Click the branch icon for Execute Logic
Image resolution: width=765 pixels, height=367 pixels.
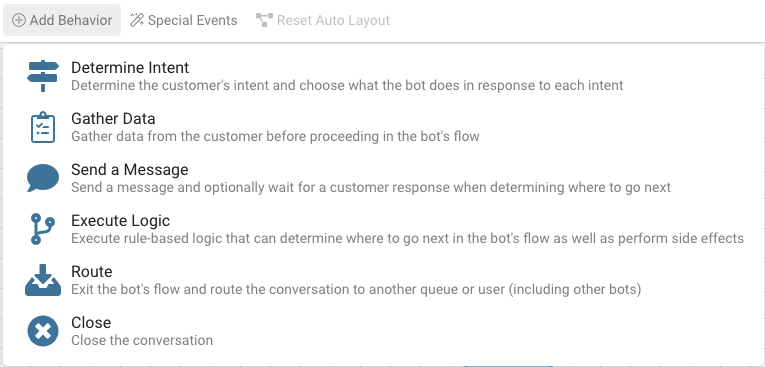43,229
